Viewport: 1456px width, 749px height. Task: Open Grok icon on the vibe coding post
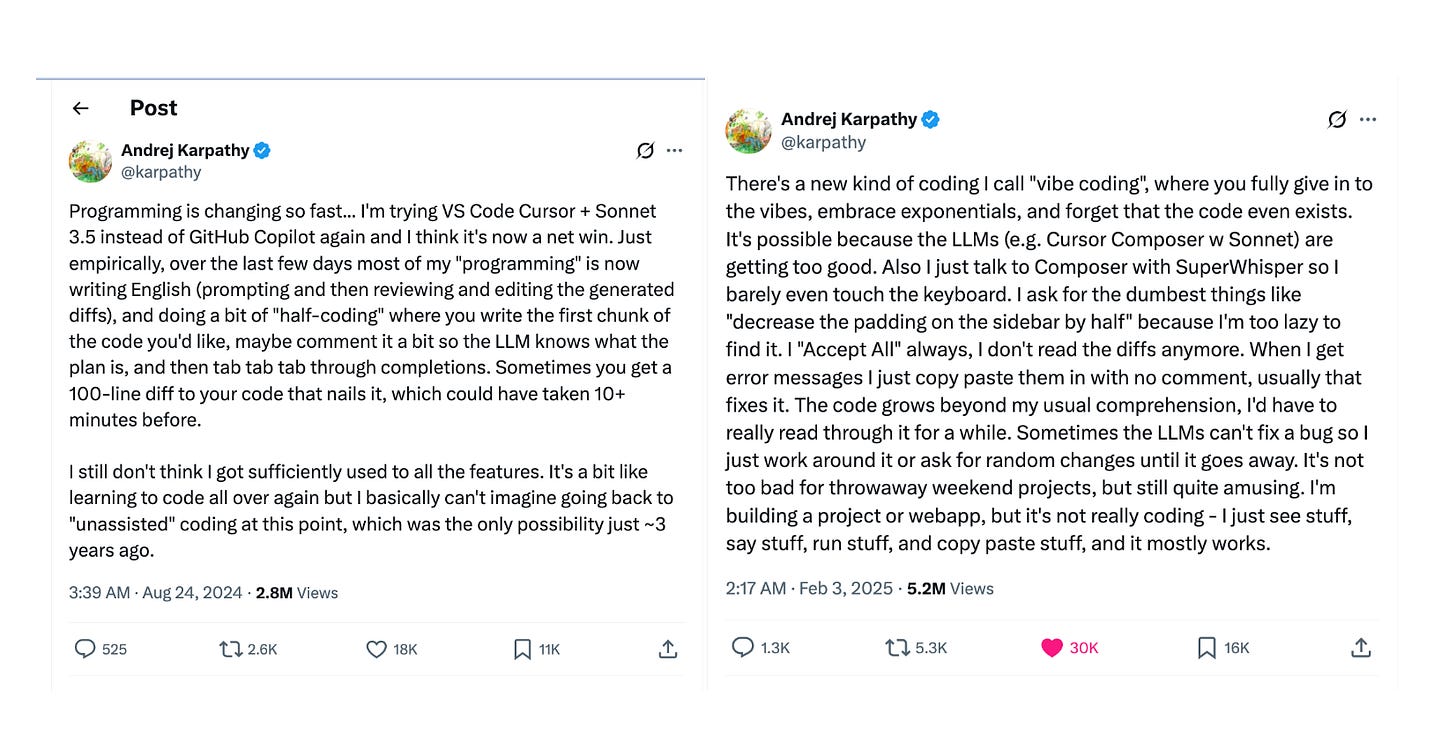click(1337, 120)
